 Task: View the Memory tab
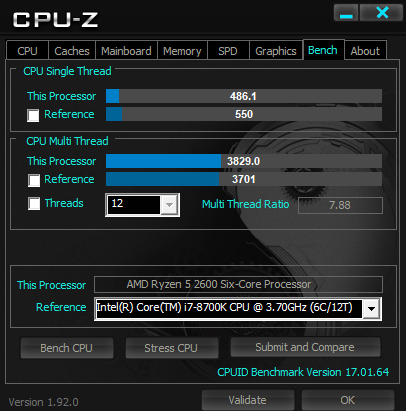(x=182, y=51)
